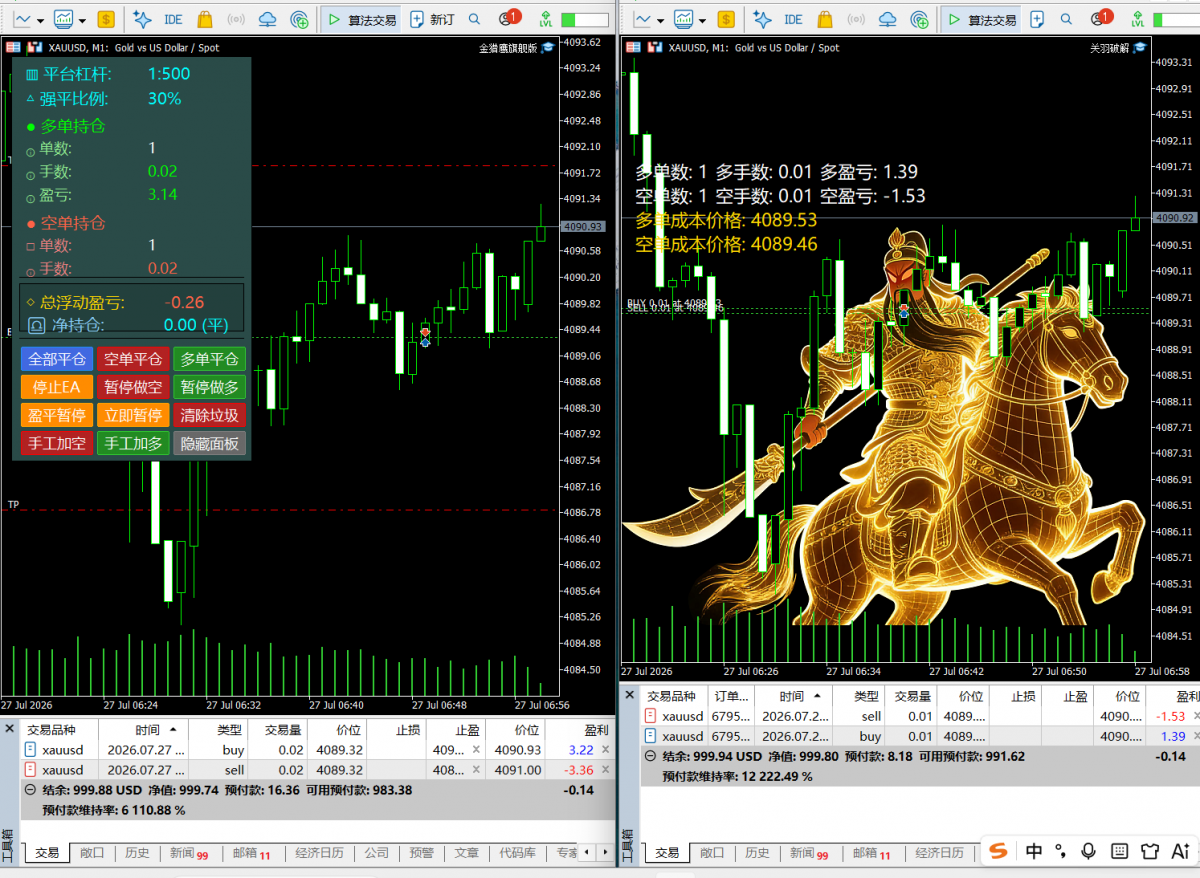Close the toolbox panel X in right window
This screenshot has height=878, width=1200.
pos(629,695)
